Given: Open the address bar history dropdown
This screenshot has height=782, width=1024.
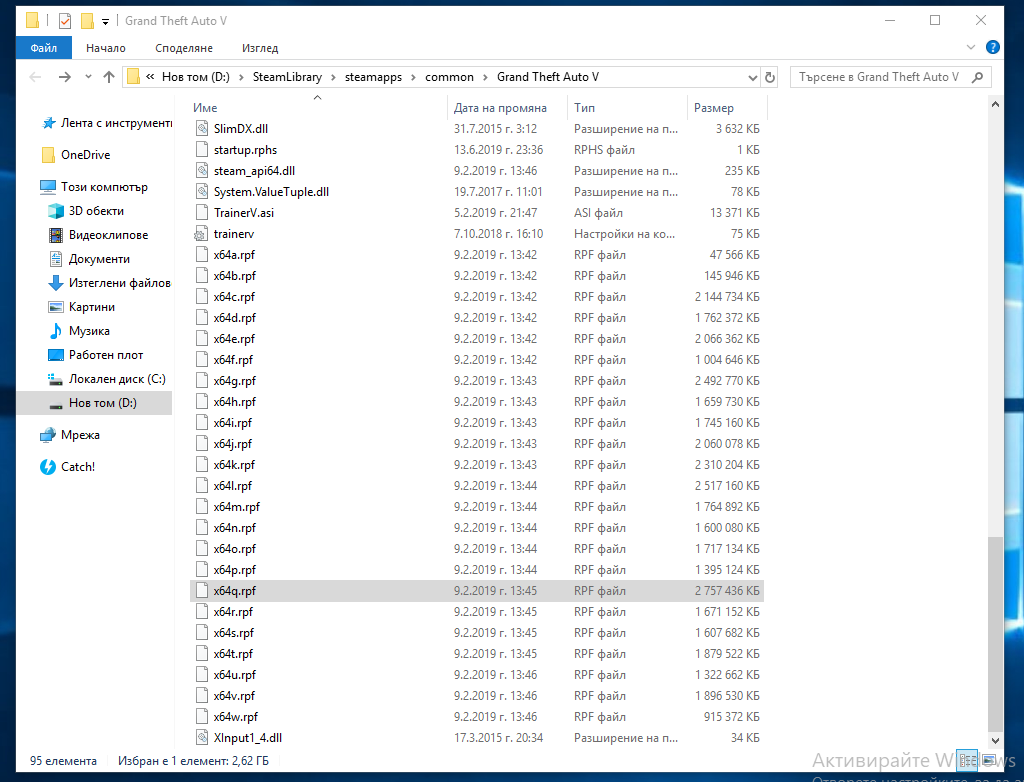Looking at the screenshot, I should (x=752, y=77).
